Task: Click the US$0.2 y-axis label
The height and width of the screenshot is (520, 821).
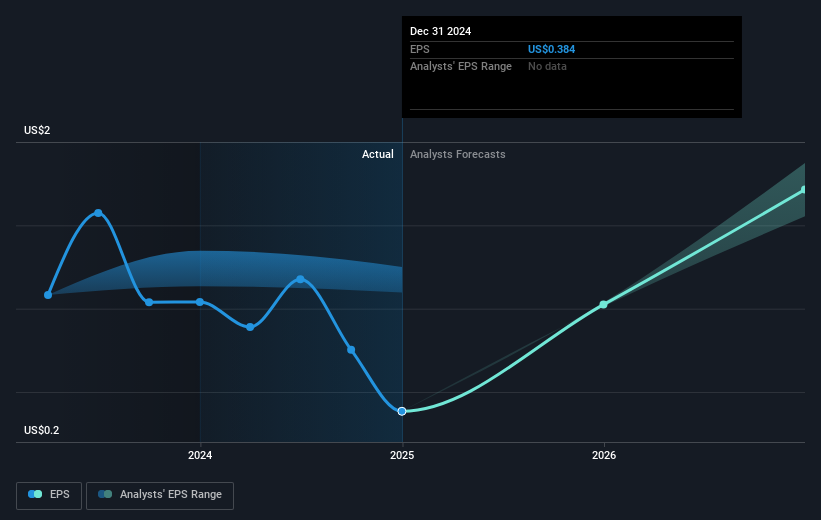Action: click(x=41, y=430)
